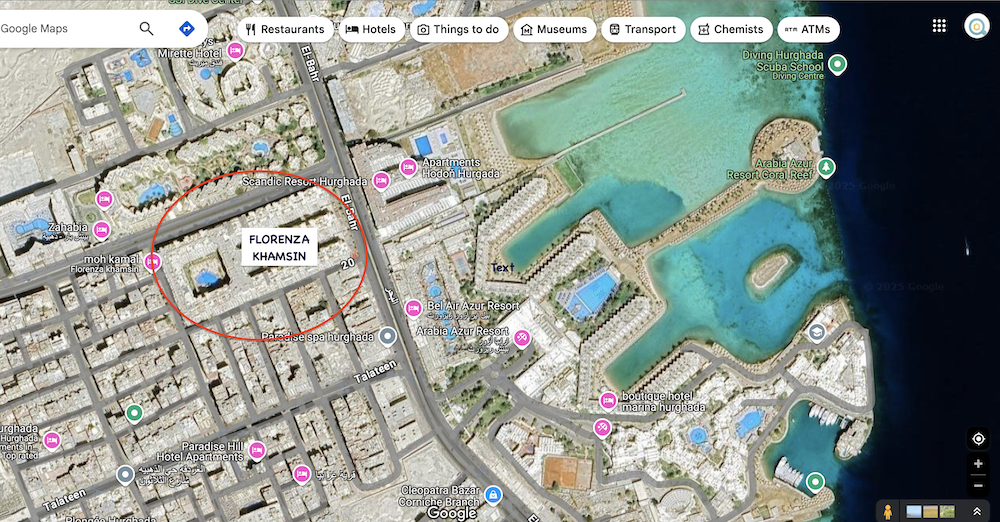Image resolution: width=1000 pixels, height=522 pixels.
Task: Filter map by Restaurants
Action: 285,29
